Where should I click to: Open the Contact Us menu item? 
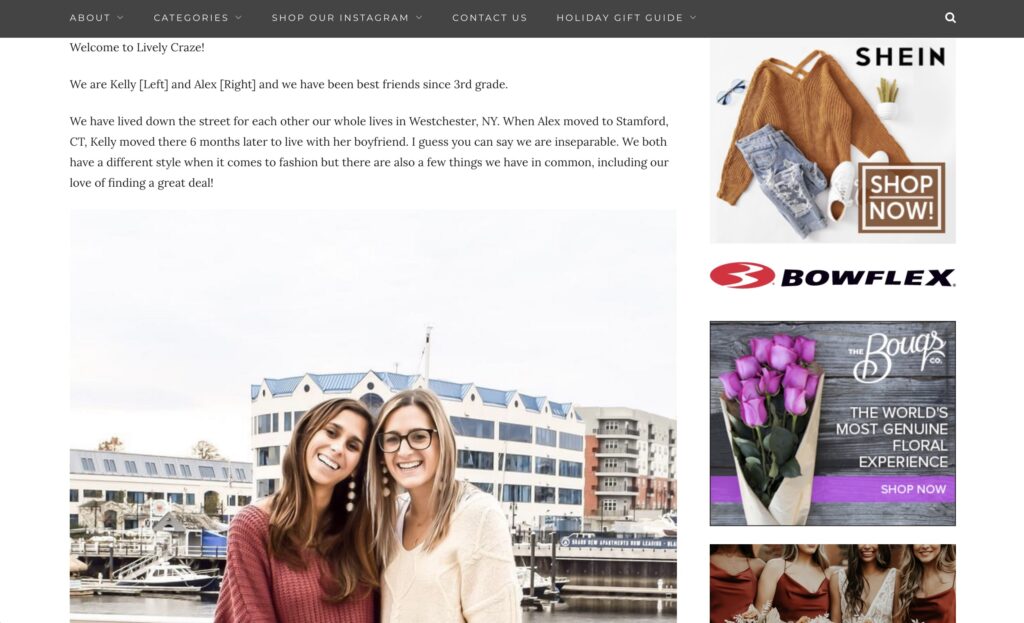click(490, 18)
